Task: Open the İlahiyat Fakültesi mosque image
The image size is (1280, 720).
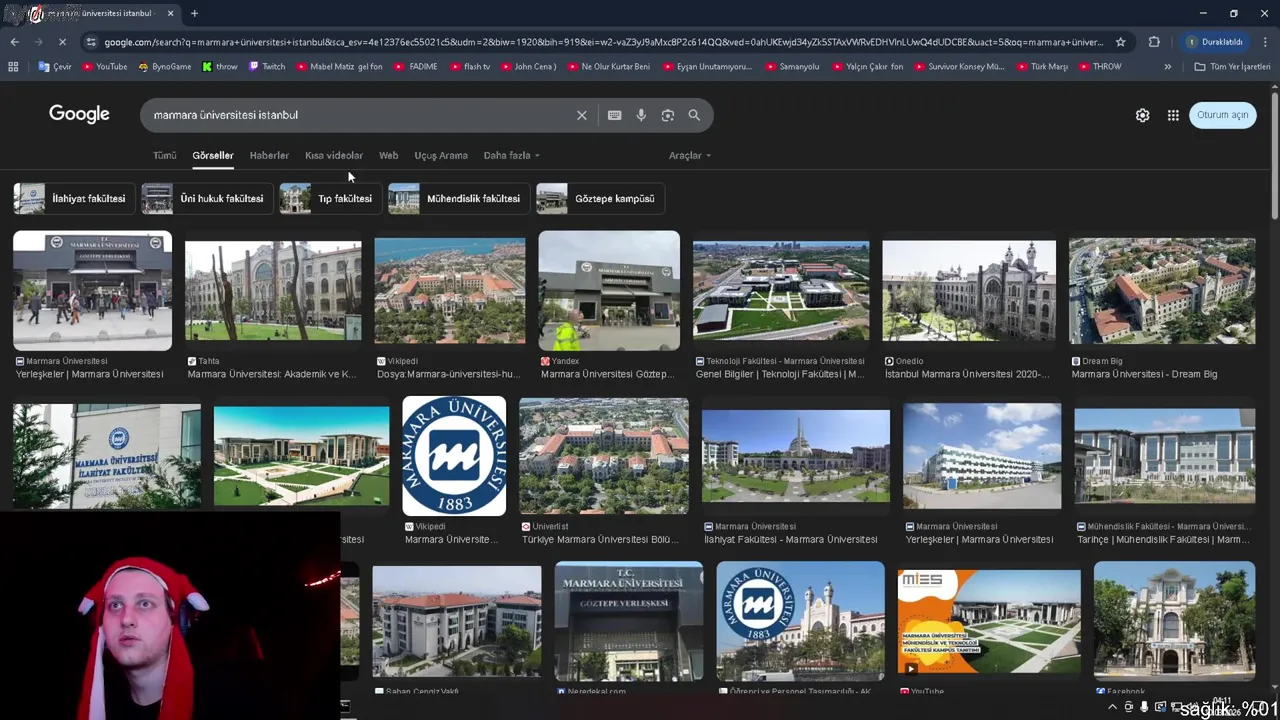Action: (796, 456)
